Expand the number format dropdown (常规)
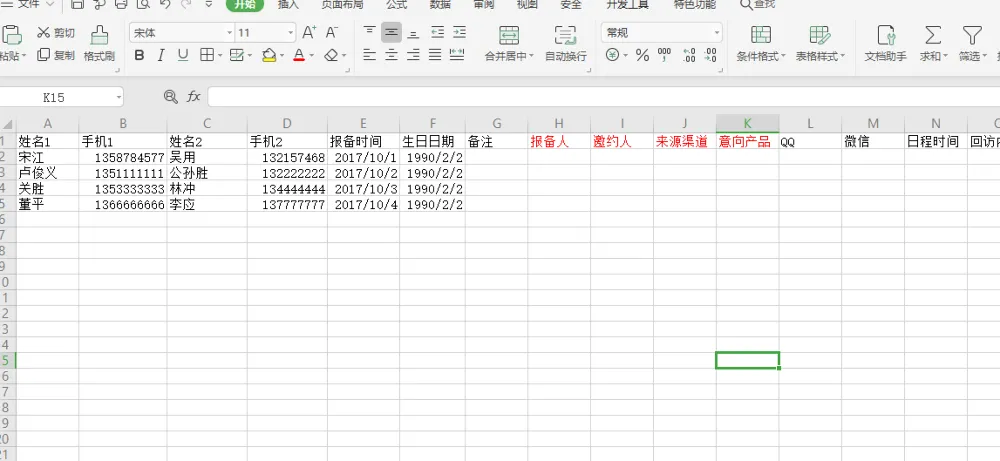The height and width of the screenshot is (461, 1000). [716, 33]
